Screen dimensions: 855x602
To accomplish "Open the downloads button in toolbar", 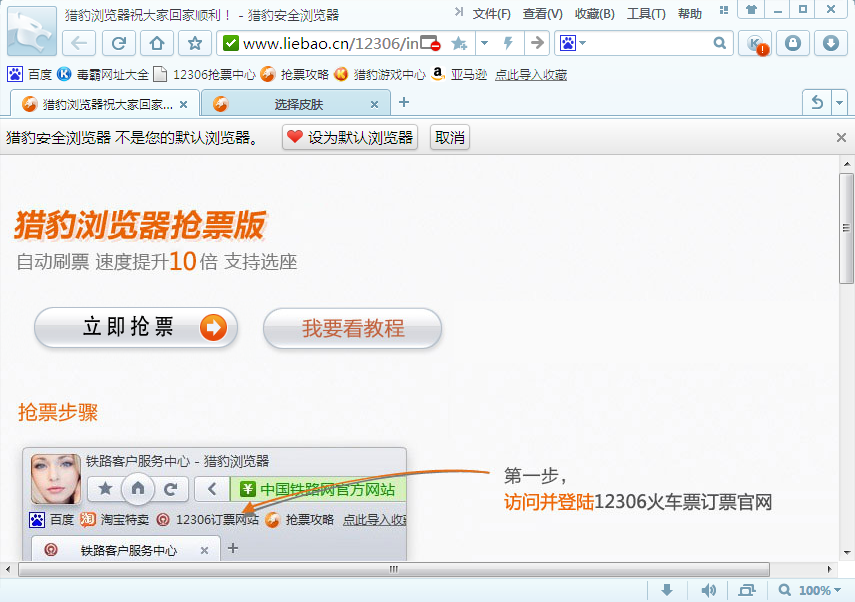I will pos(830,43).
